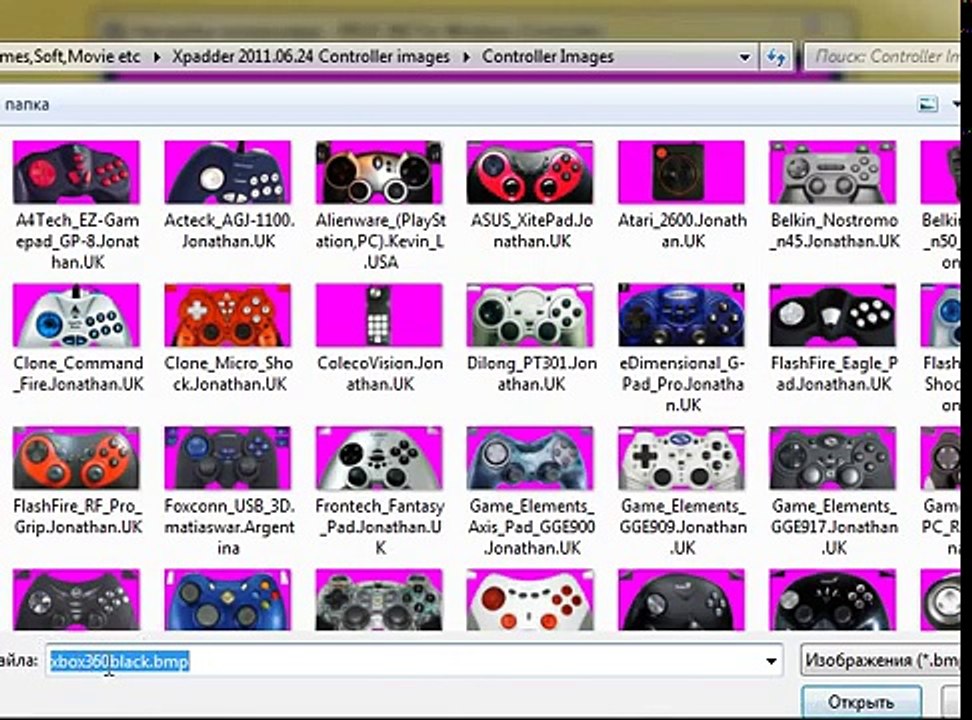972x720 pixels.
Task: Click the blue Xbox-style controller thumbnail in bottom row
Action: 228,600
